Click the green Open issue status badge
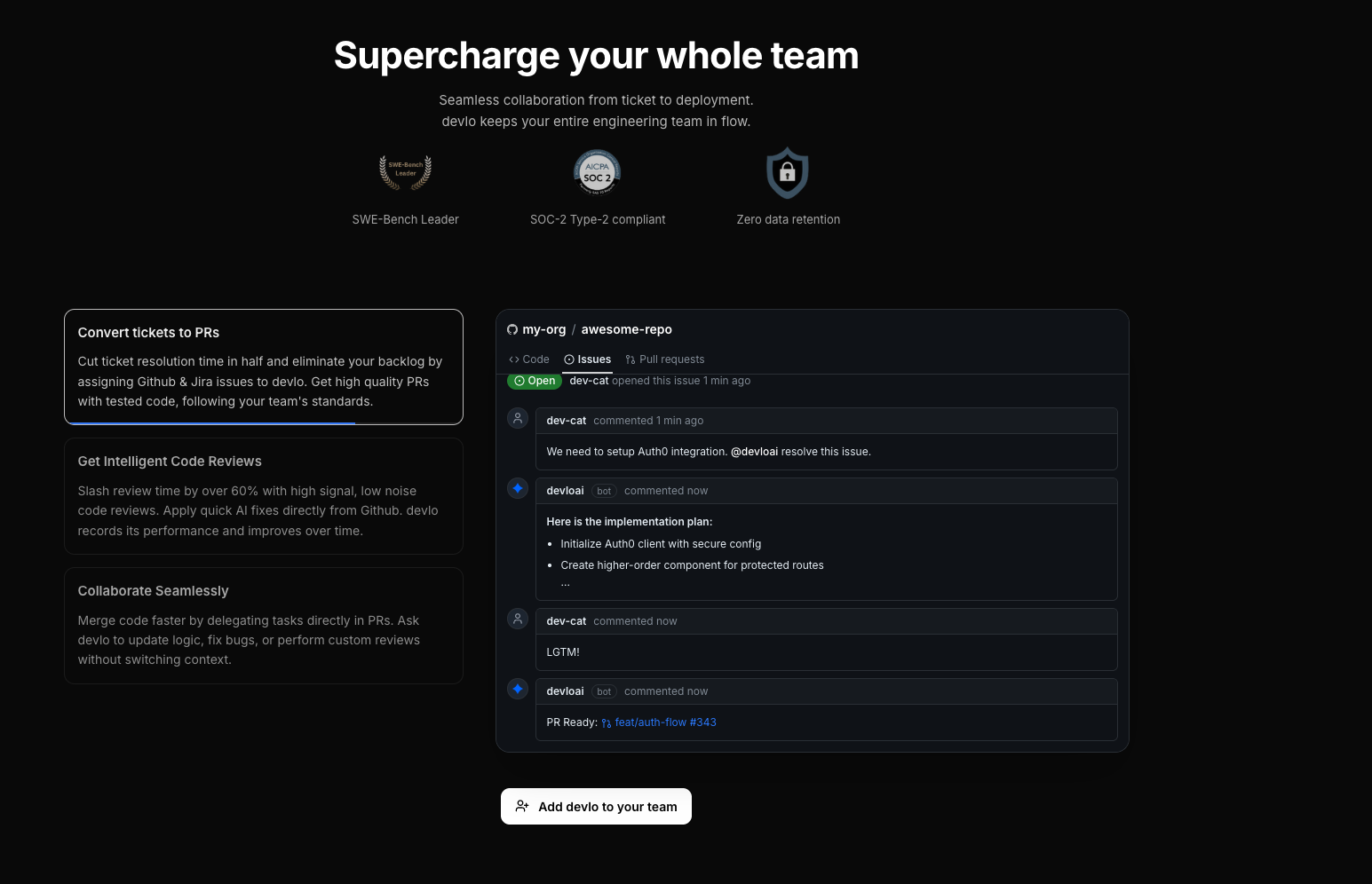Viewport: 1372px width, 884px height. (535, 381)
